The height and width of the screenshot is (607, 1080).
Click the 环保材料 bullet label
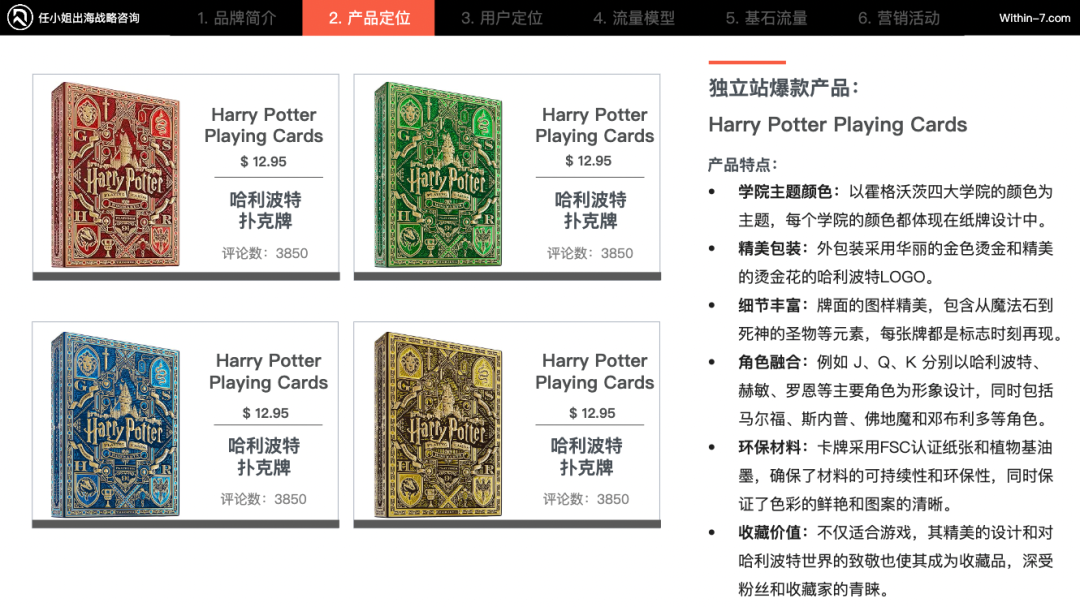[770, 447]
